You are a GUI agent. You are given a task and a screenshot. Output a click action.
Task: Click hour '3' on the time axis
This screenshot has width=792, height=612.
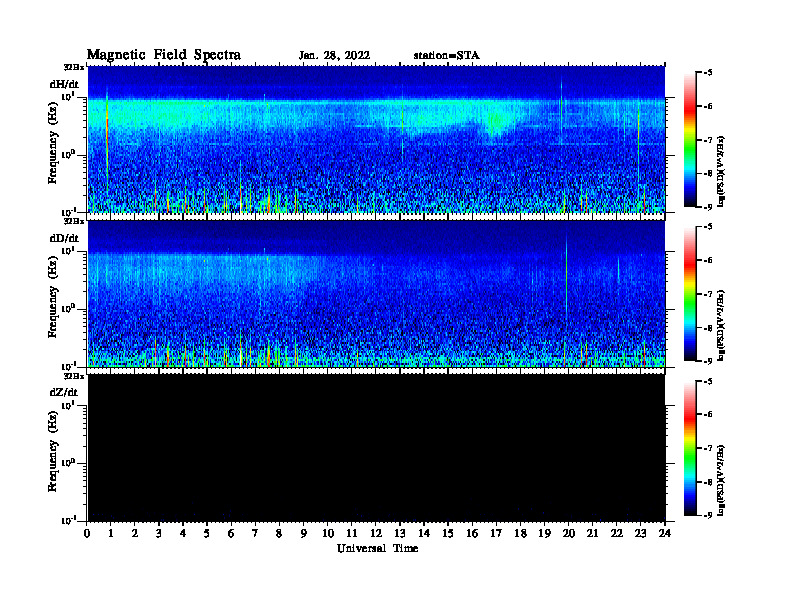coord(159,533)
